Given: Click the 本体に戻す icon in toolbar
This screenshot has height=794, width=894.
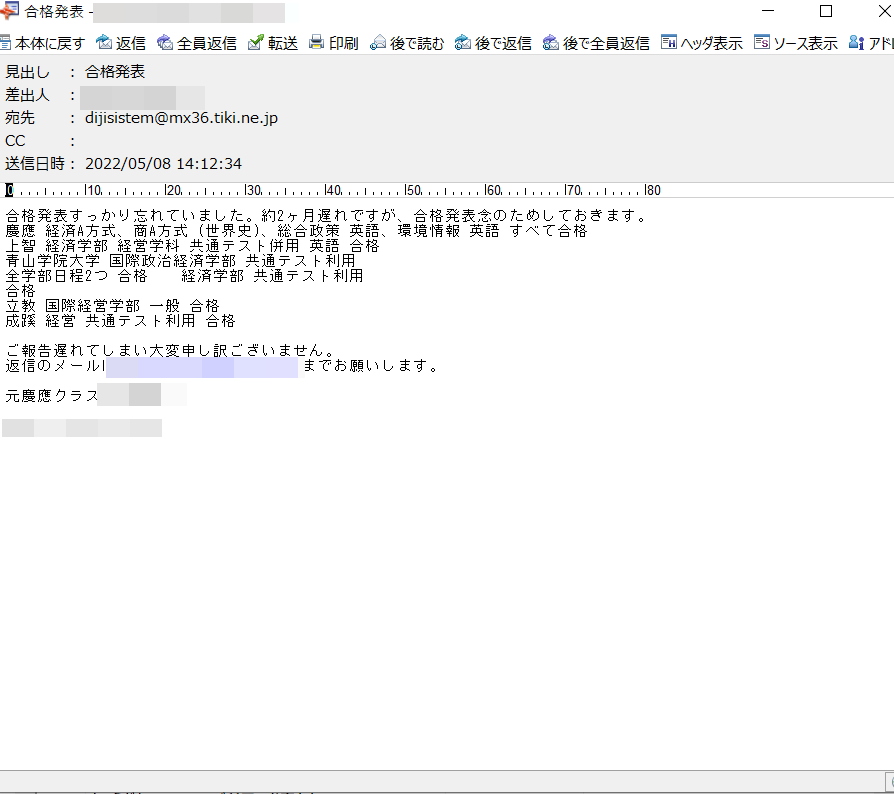Looking at the screenshot, I should tap(5, 43).
